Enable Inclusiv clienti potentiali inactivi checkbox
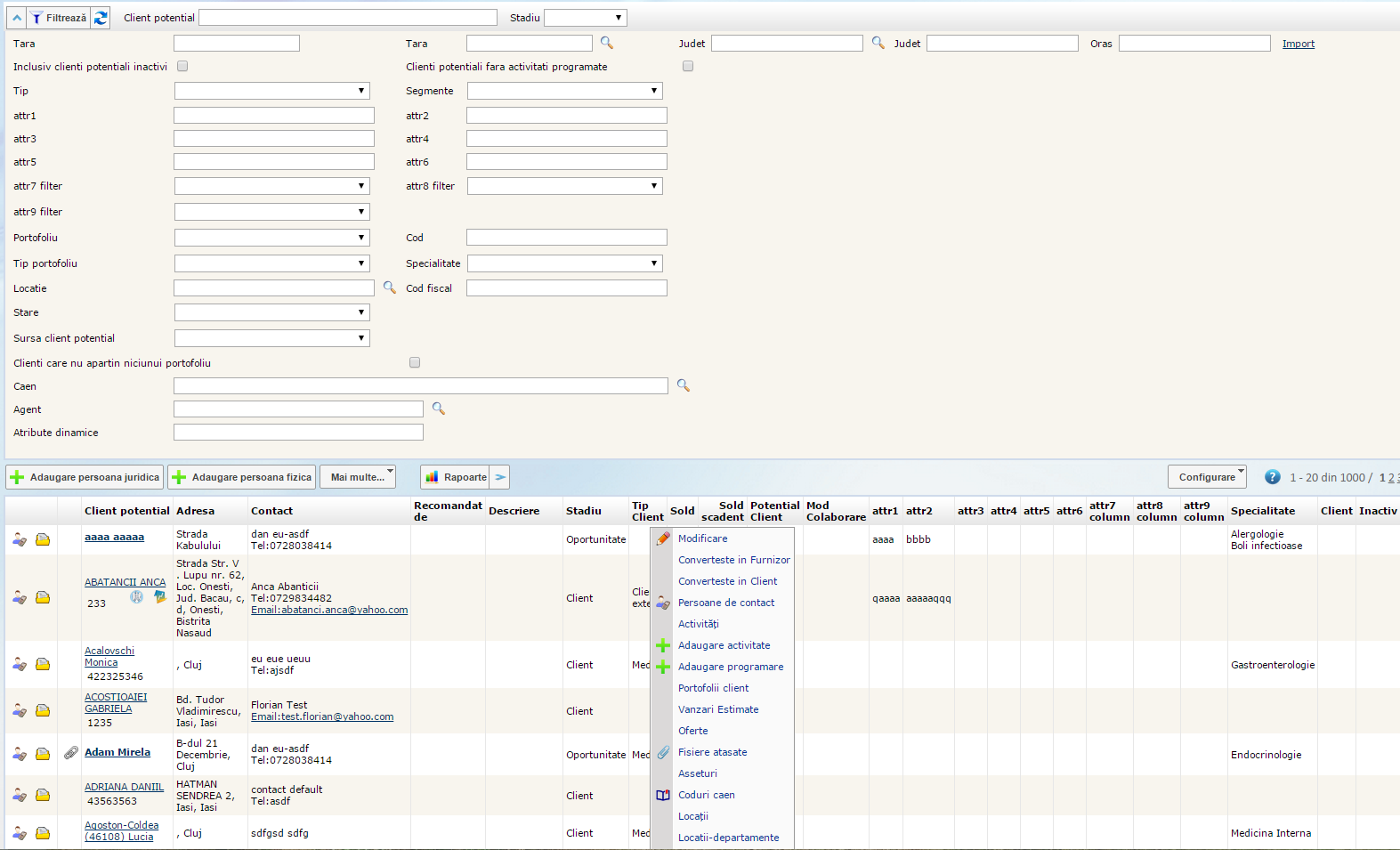 (182, 66)
